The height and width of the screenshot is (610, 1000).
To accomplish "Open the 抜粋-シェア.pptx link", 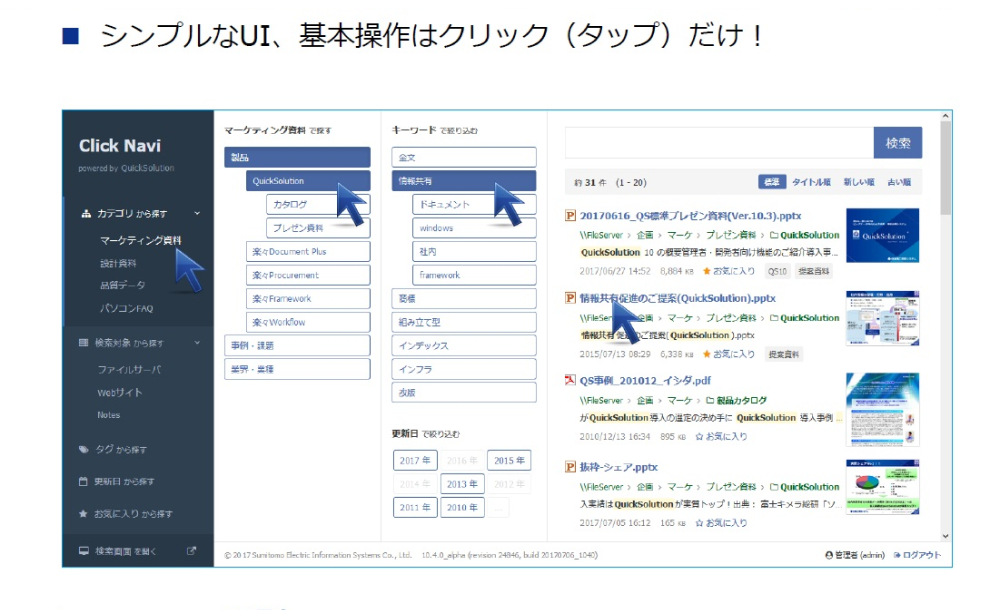I will [618, 467].
